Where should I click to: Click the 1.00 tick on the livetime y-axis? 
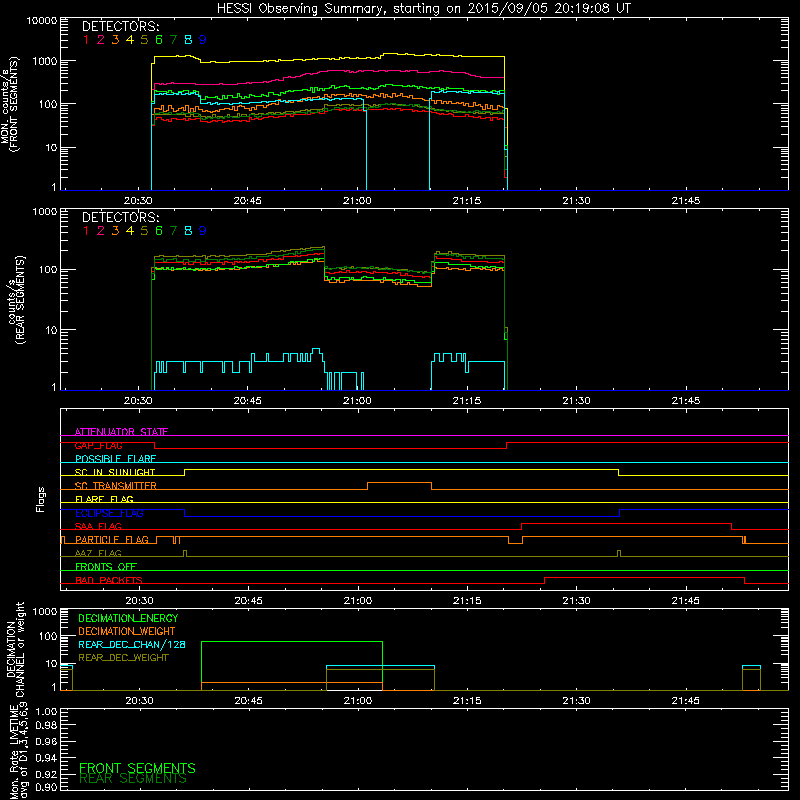[x=46, y=712]
